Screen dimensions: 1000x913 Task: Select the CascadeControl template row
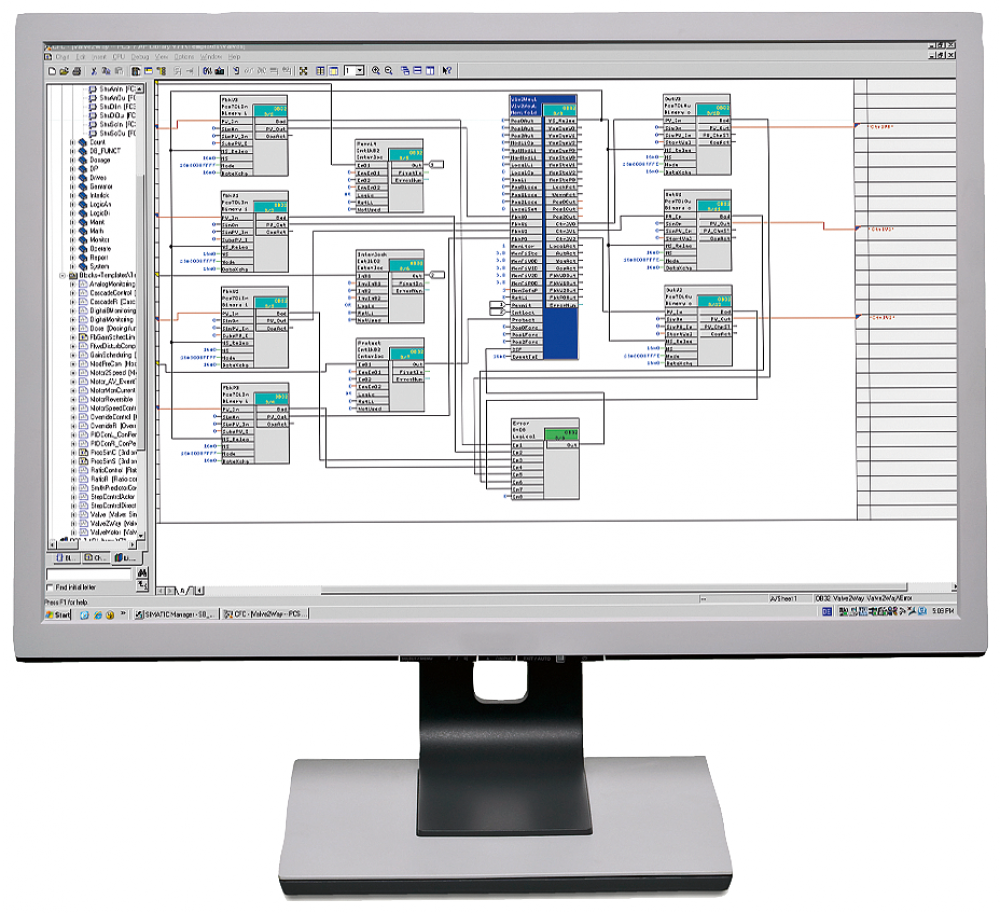[107, 293]
